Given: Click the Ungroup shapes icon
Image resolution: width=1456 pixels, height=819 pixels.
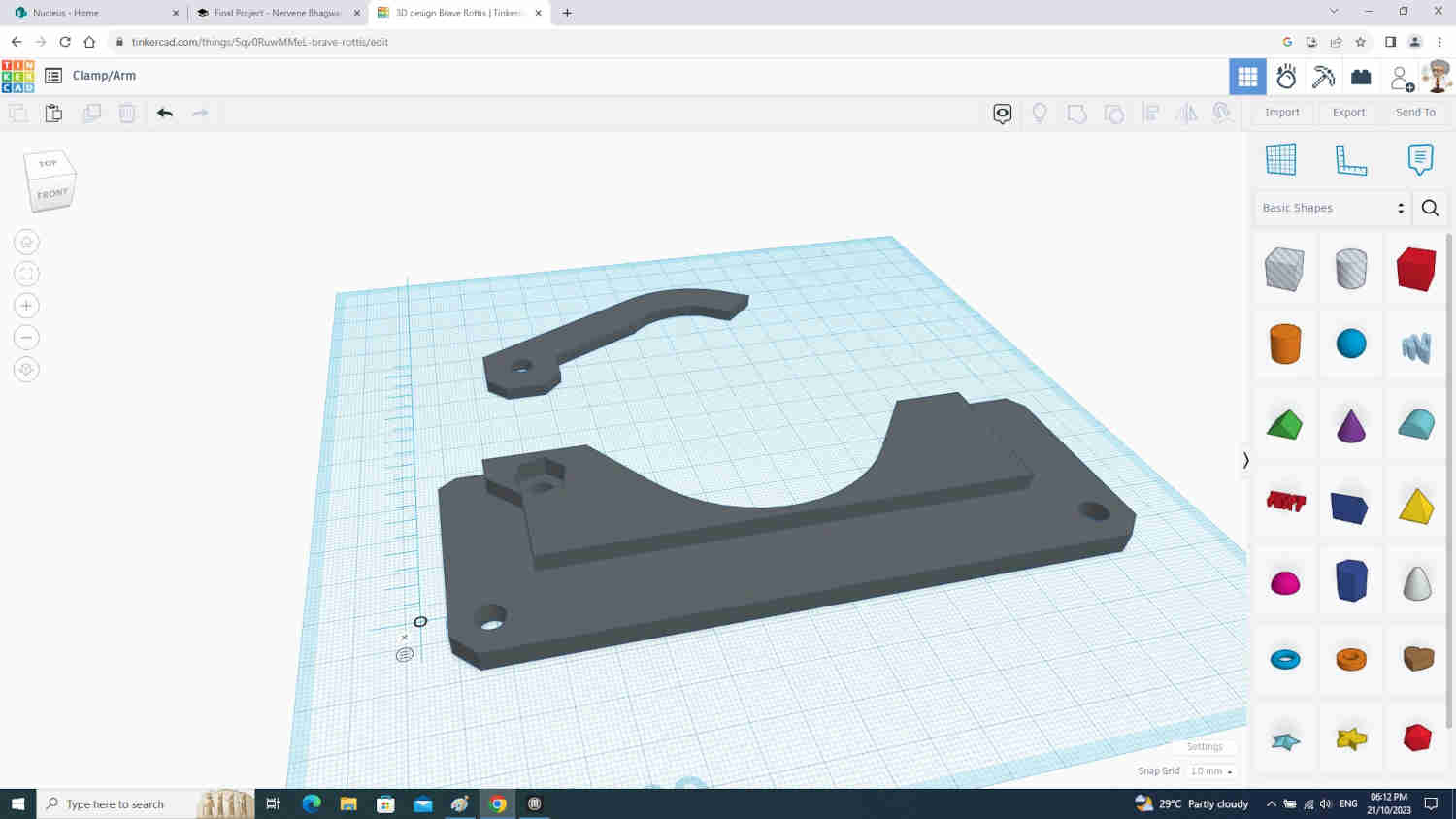Looking at the screenshot, I should (x=1114, y=114).
